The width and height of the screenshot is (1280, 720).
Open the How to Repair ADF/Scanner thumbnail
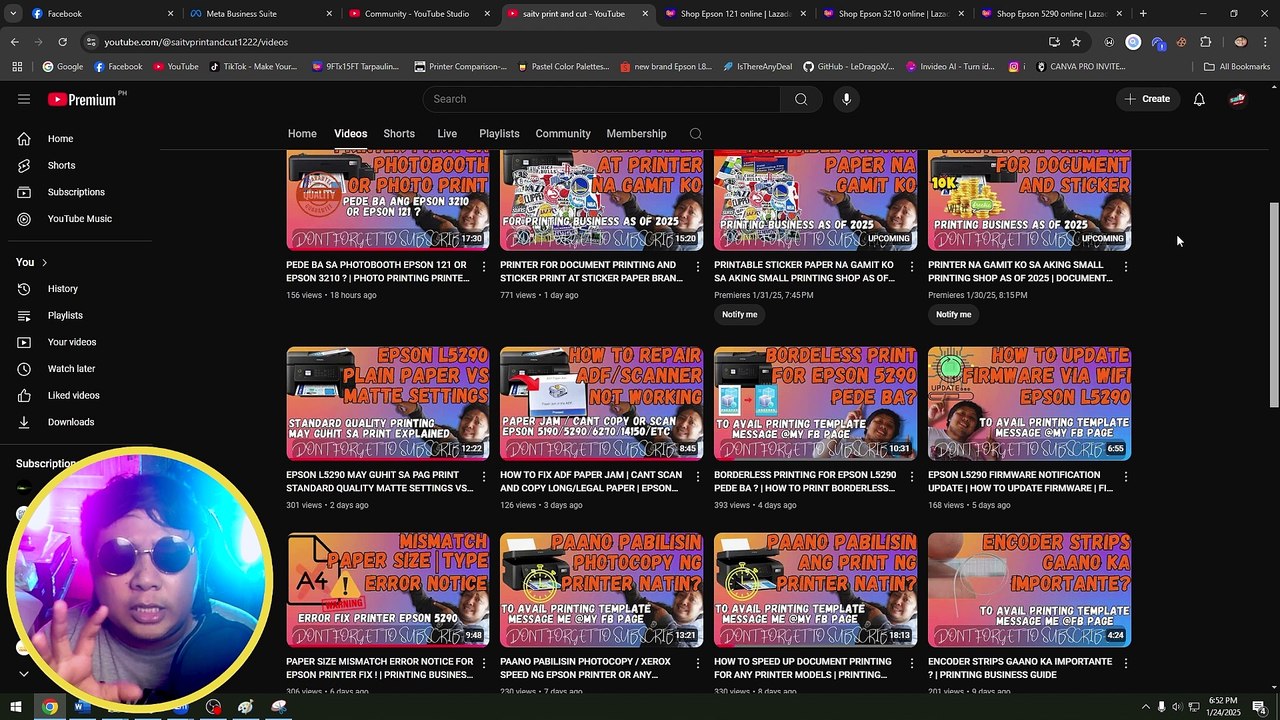click(x=602, y=404)
